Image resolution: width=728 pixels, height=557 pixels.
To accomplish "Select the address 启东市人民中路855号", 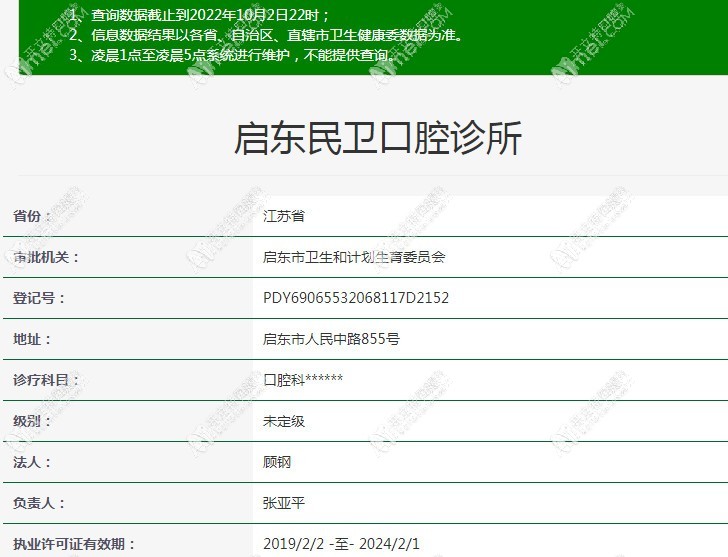I will pyautogui.click(x=331, y=339).
